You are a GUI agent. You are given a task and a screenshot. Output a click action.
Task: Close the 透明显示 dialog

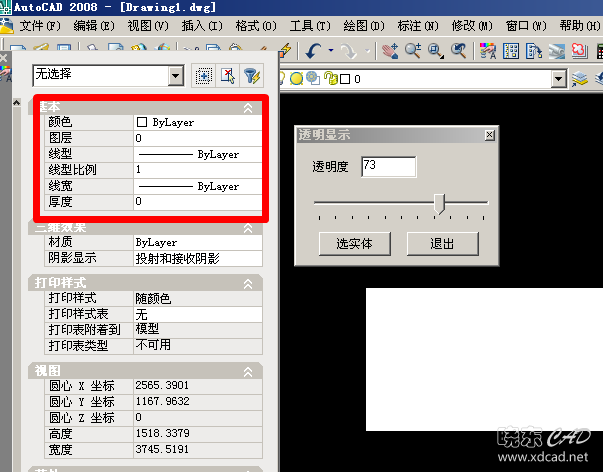[x=490, y=135]
